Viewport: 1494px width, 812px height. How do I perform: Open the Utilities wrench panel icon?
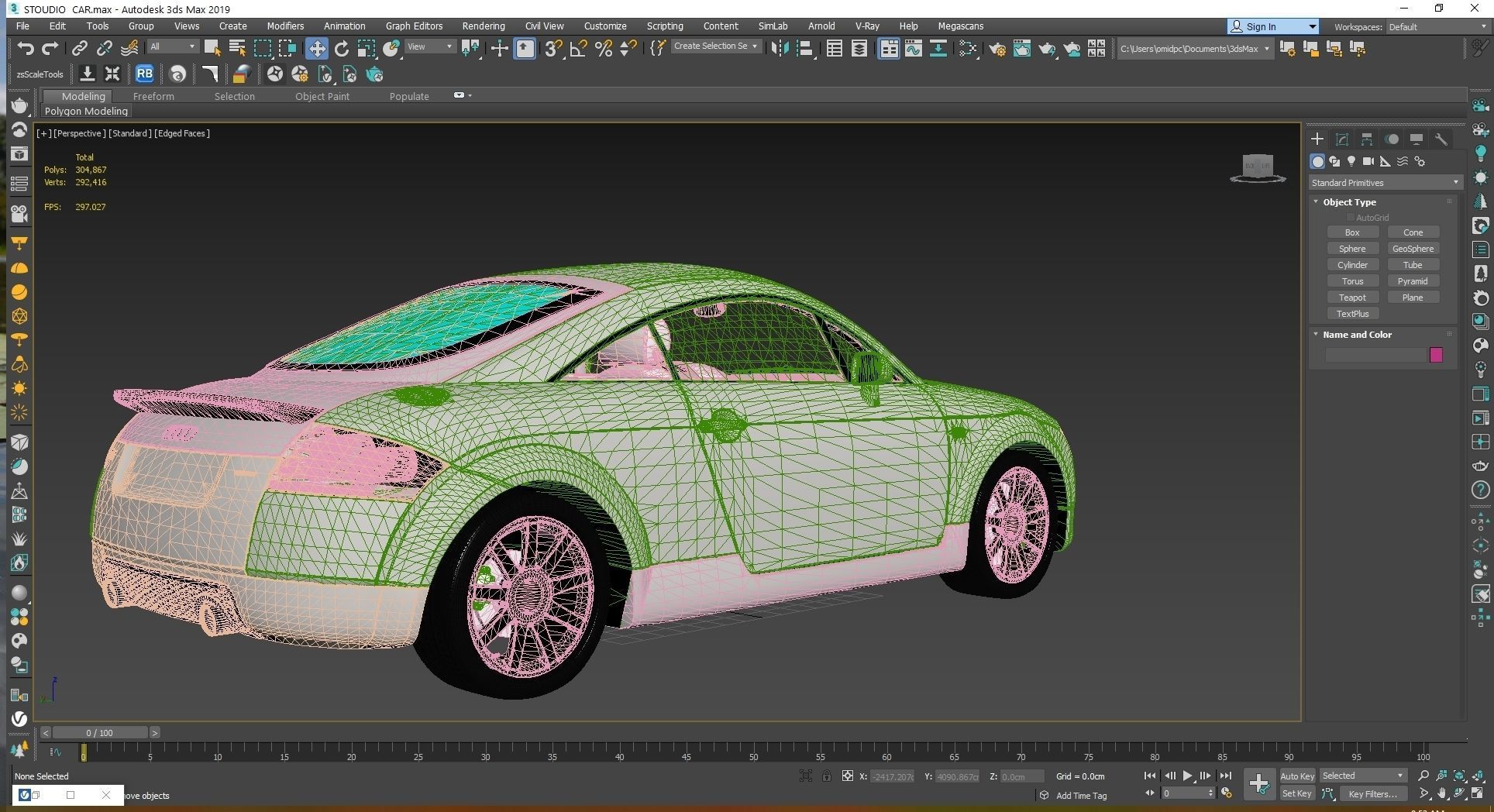click(x=1441, y=139)
